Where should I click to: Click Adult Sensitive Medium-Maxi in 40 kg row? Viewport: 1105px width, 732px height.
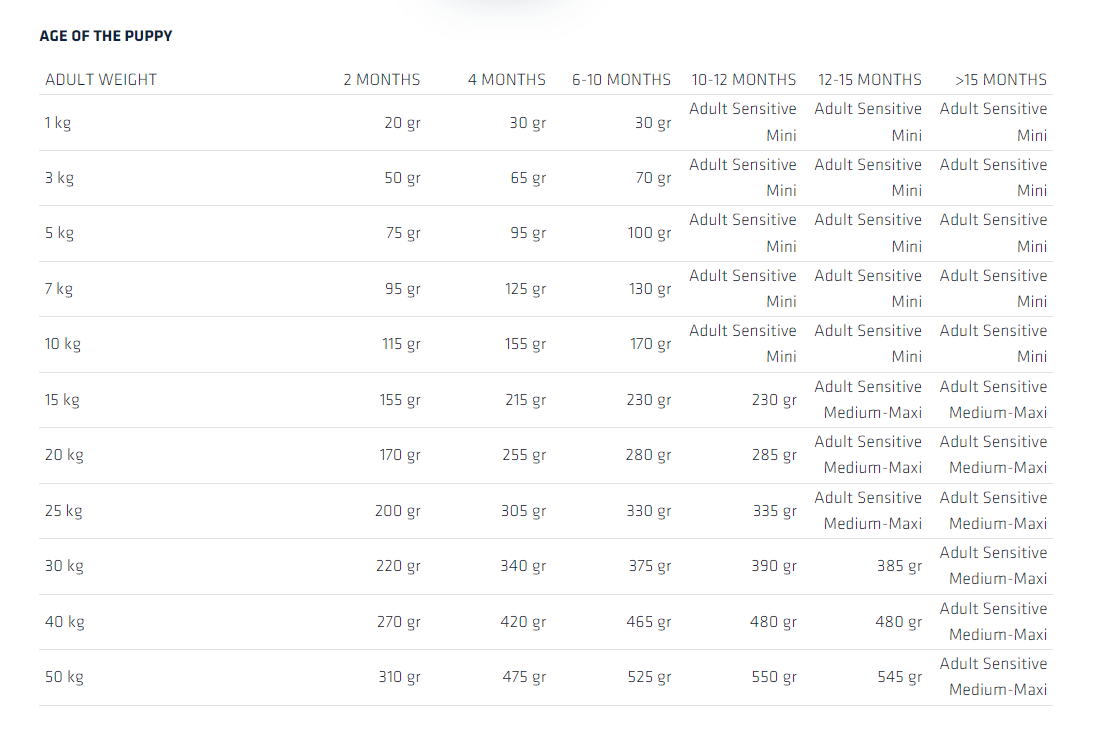993,621
